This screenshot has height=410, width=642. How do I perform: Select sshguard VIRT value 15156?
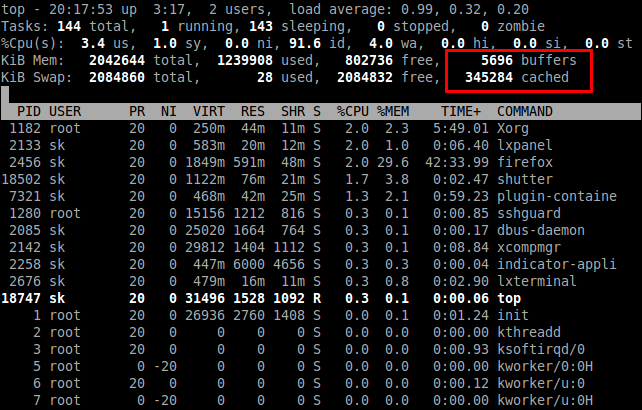[x=205, y=213]
